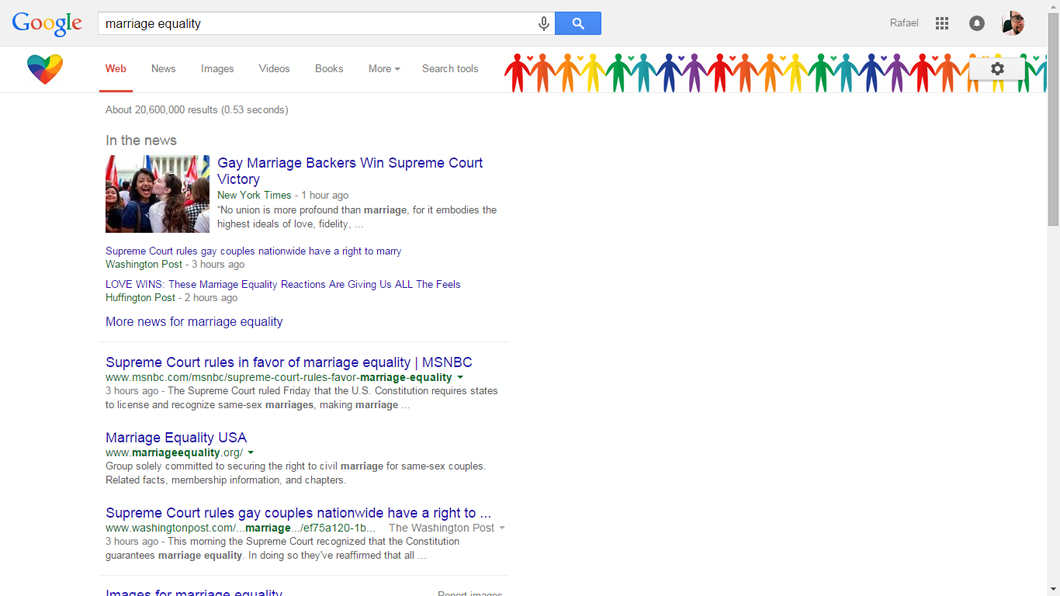1060x596 pixels.
Task: Open More news for marriage equality
Action: point(193,321)
